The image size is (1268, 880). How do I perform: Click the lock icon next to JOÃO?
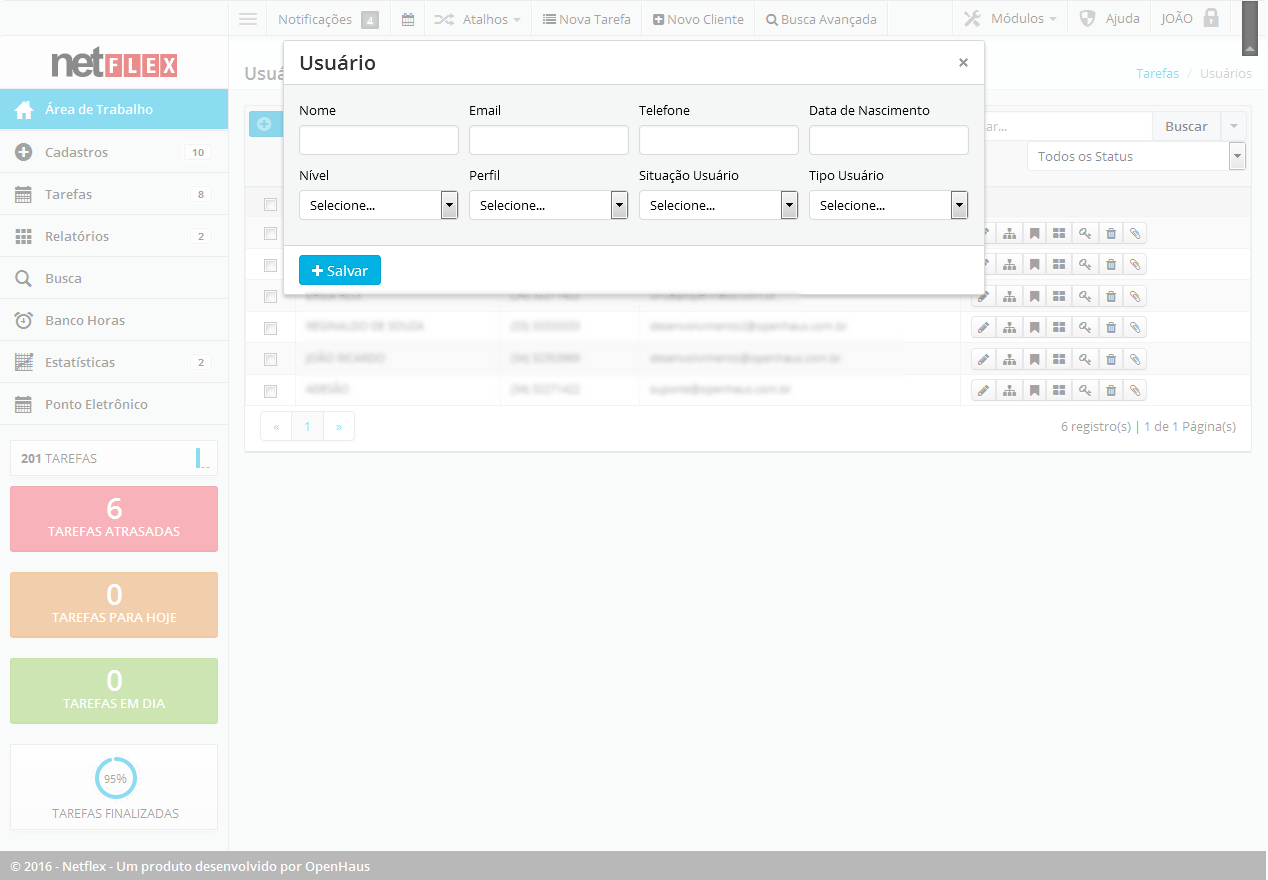click(1211, 18)
